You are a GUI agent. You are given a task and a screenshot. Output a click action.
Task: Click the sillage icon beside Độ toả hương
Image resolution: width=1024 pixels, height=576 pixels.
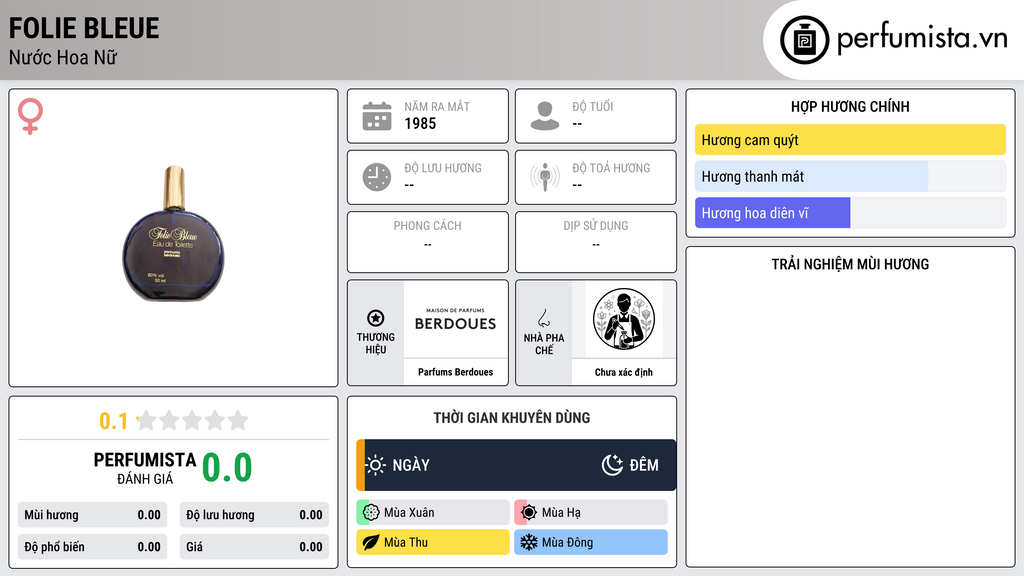[545, 177]
